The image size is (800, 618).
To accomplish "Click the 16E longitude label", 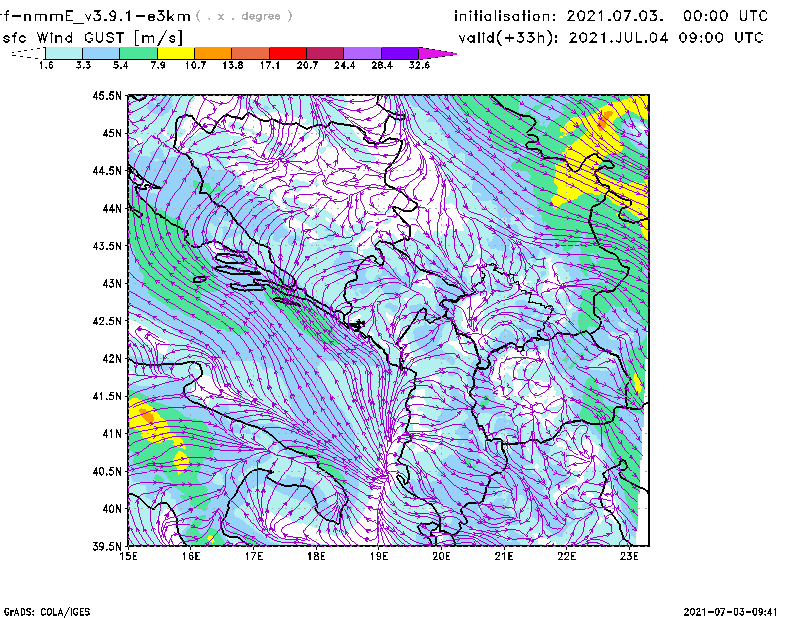I will pos(191,556).
